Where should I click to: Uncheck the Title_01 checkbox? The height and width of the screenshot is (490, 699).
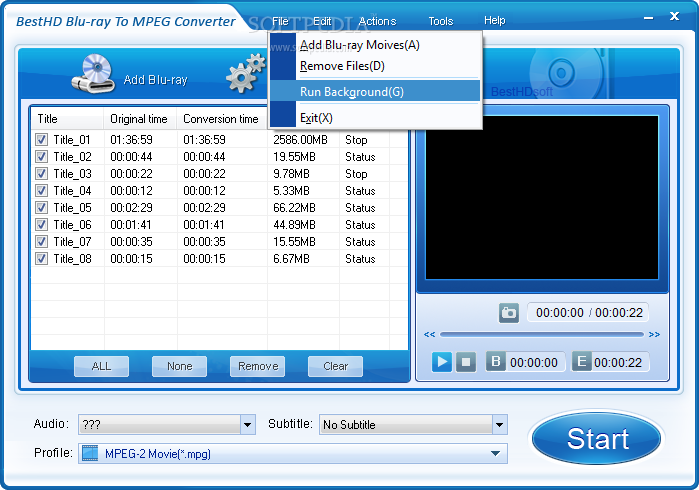point(41,140)
